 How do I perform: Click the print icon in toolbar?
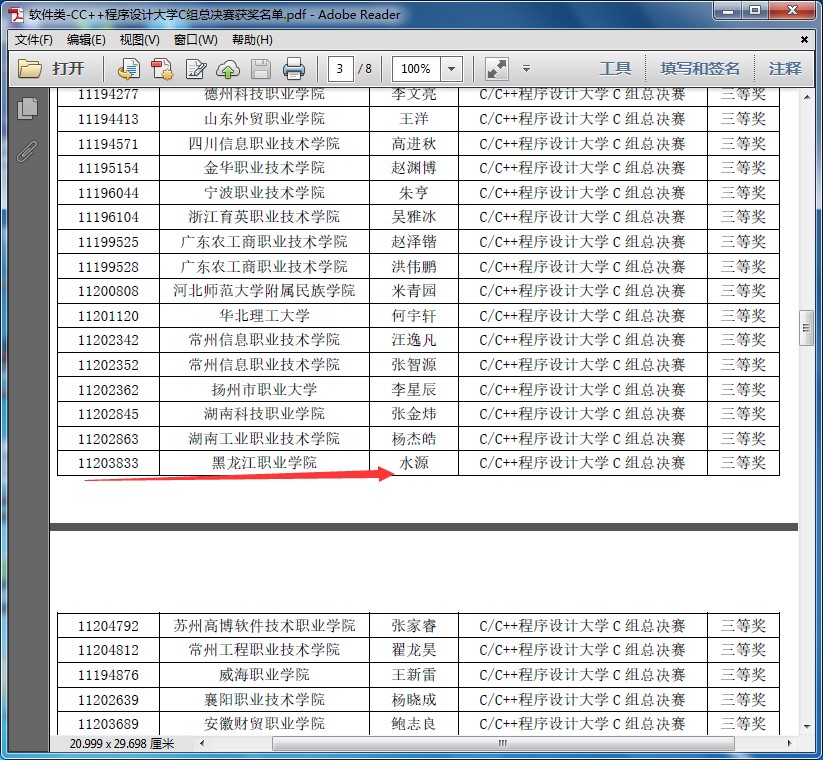click(x=294, y=69)
